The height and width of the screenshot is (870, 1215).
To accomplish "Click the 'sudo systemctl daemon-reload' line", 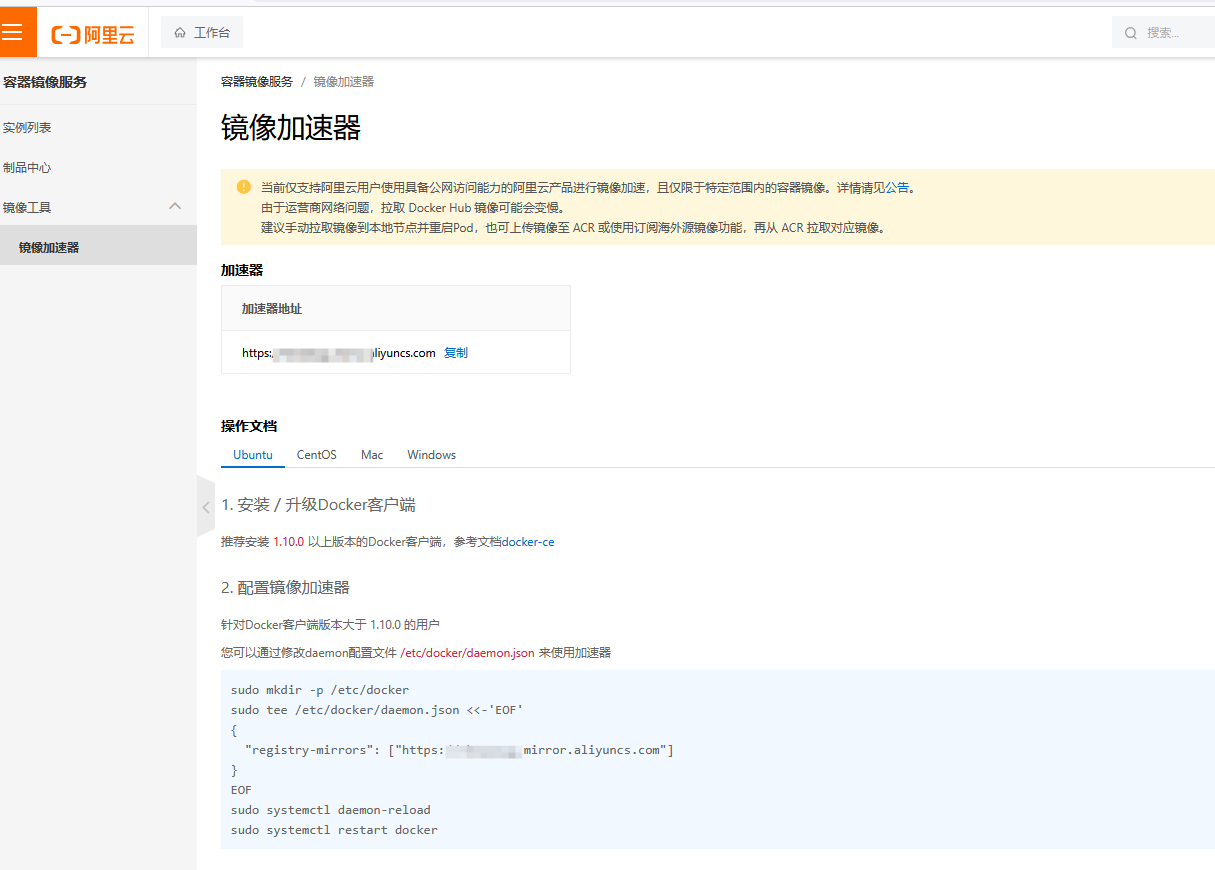I will click(331, 810).
